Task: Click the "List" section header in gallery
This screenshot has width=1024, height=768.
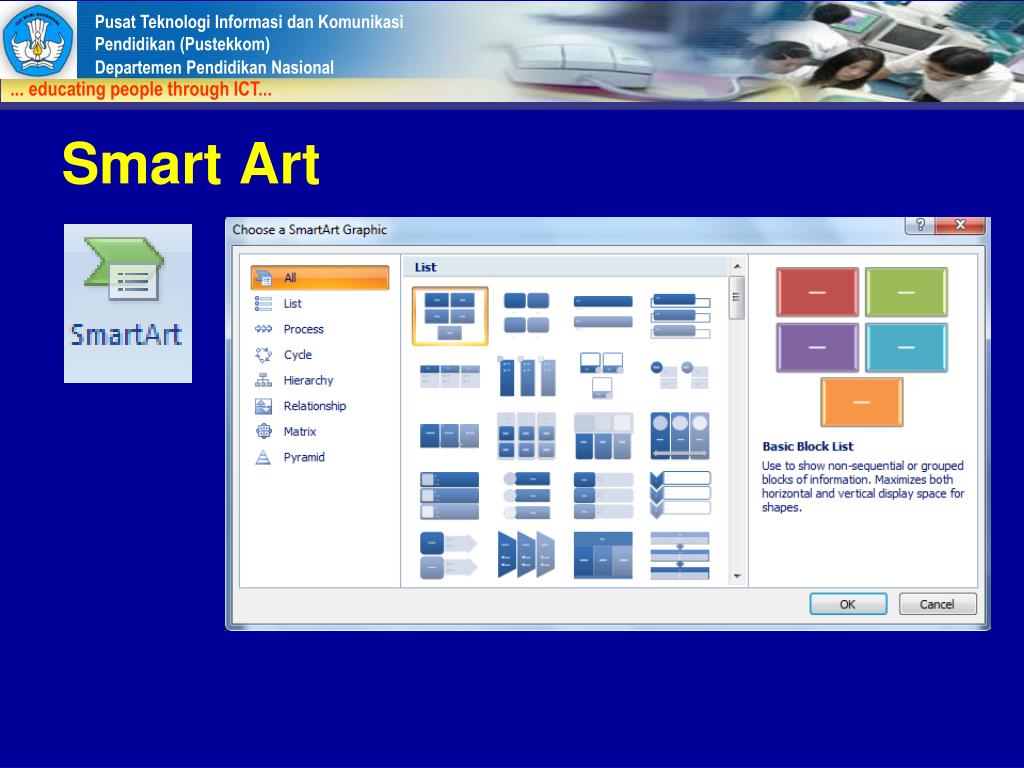Action: click(x=425, y=267)
